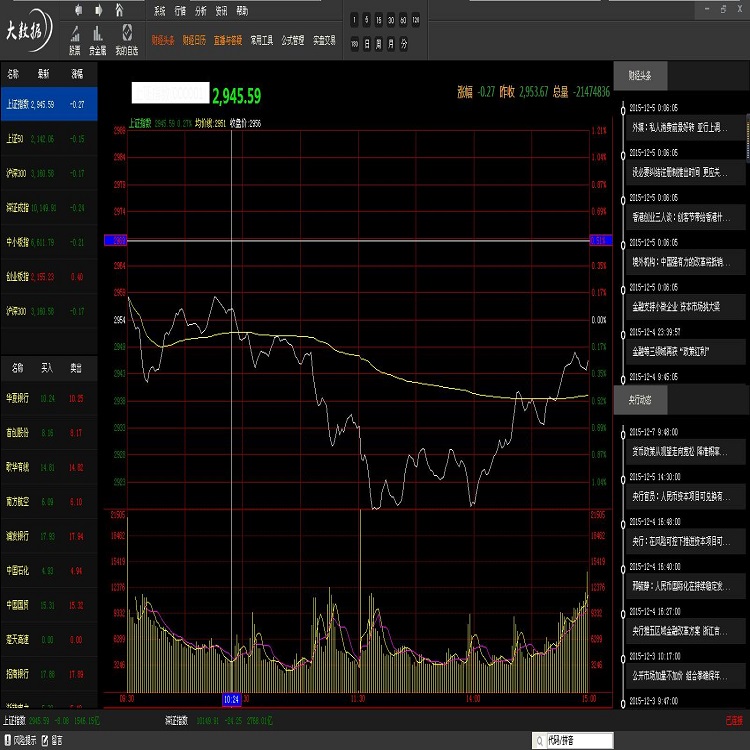Select 中国石化 stock row

[49, 570]
